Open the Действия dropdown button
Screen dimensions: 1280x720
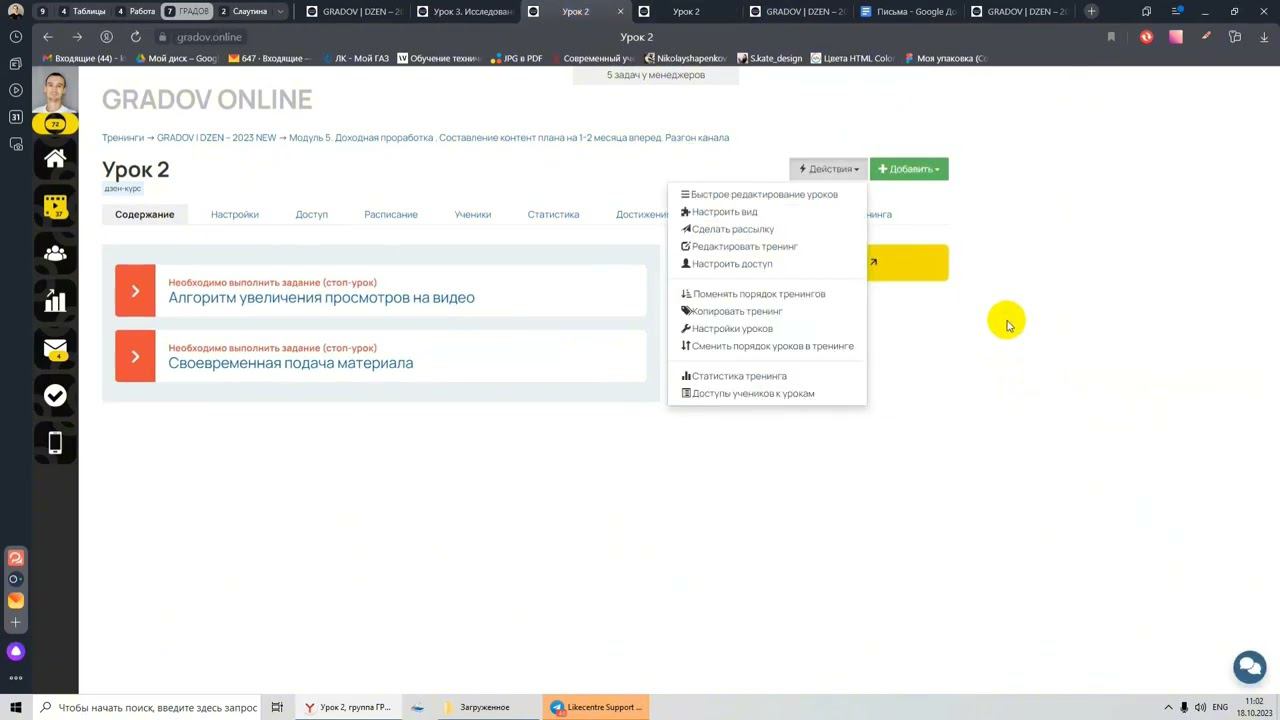coord(828,169)
